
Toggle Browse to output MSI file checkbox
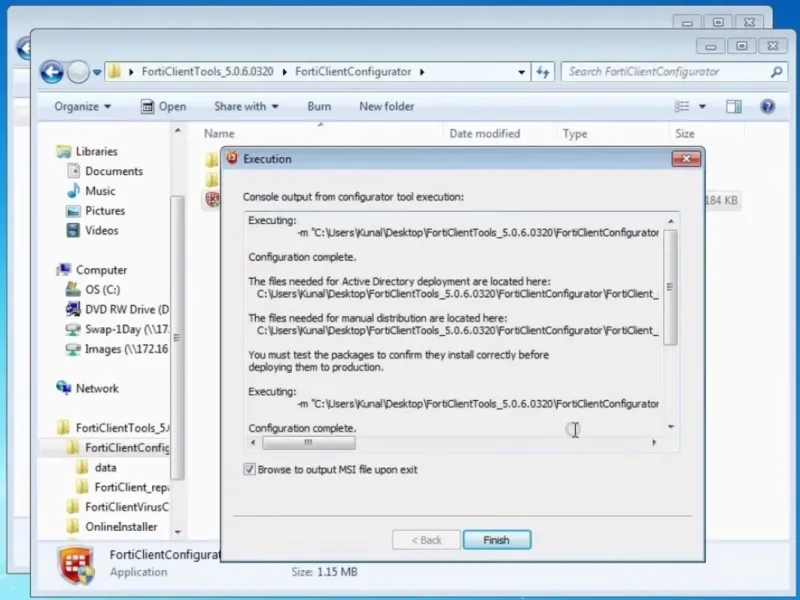pos(249,469)
